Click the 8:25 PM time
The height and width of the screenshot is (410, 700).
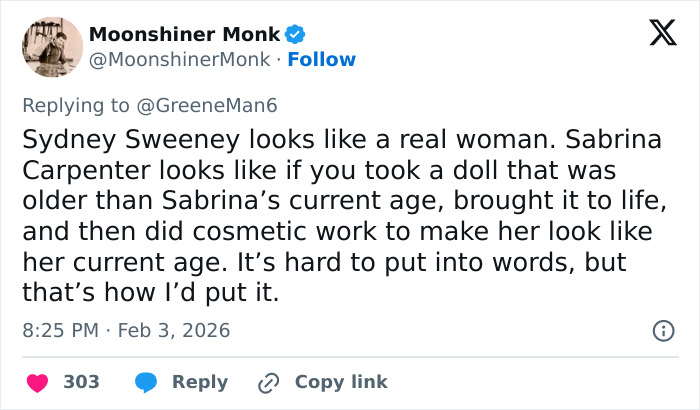(59, 329)
